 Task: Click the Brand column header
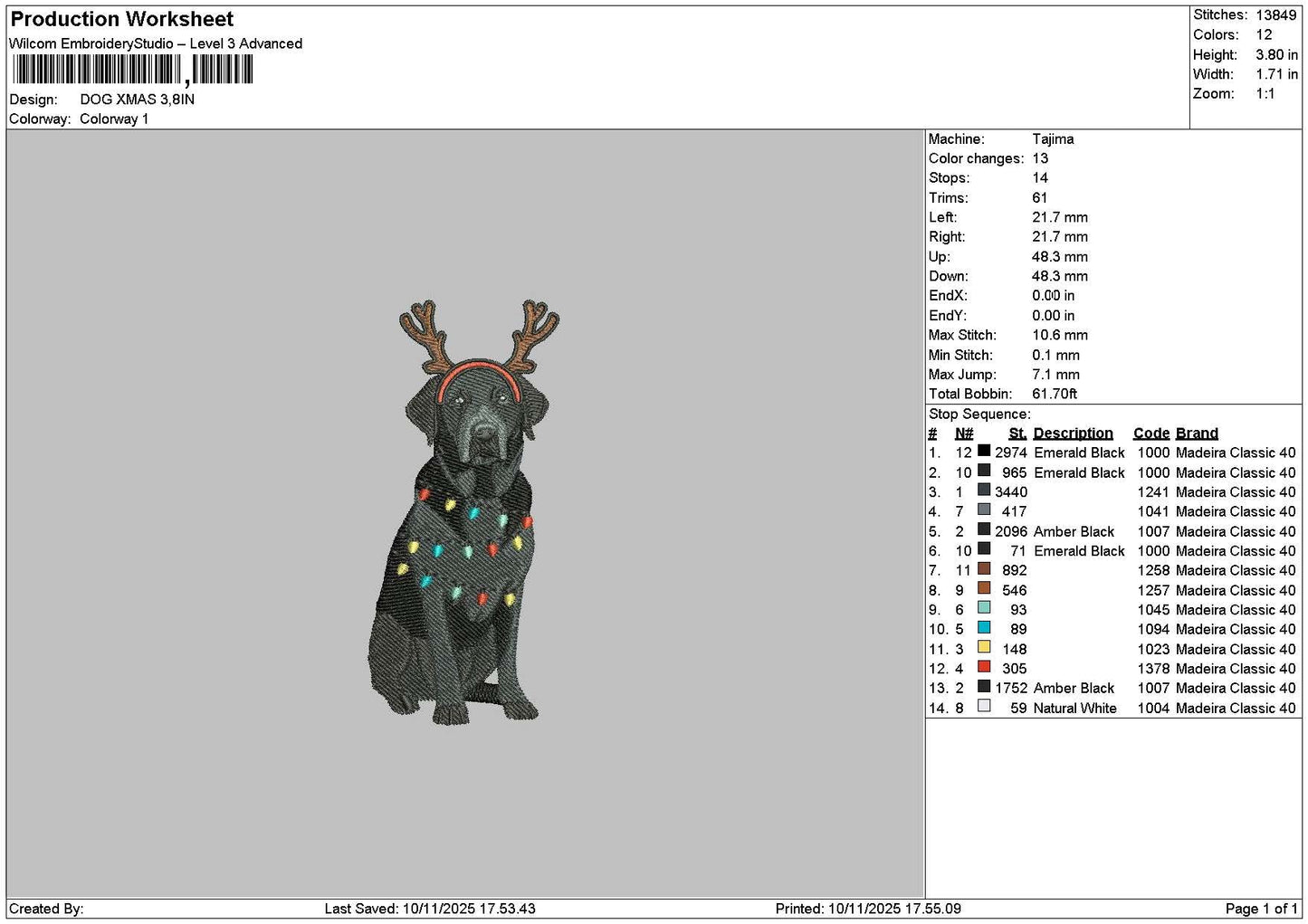tap(1197, 433)
